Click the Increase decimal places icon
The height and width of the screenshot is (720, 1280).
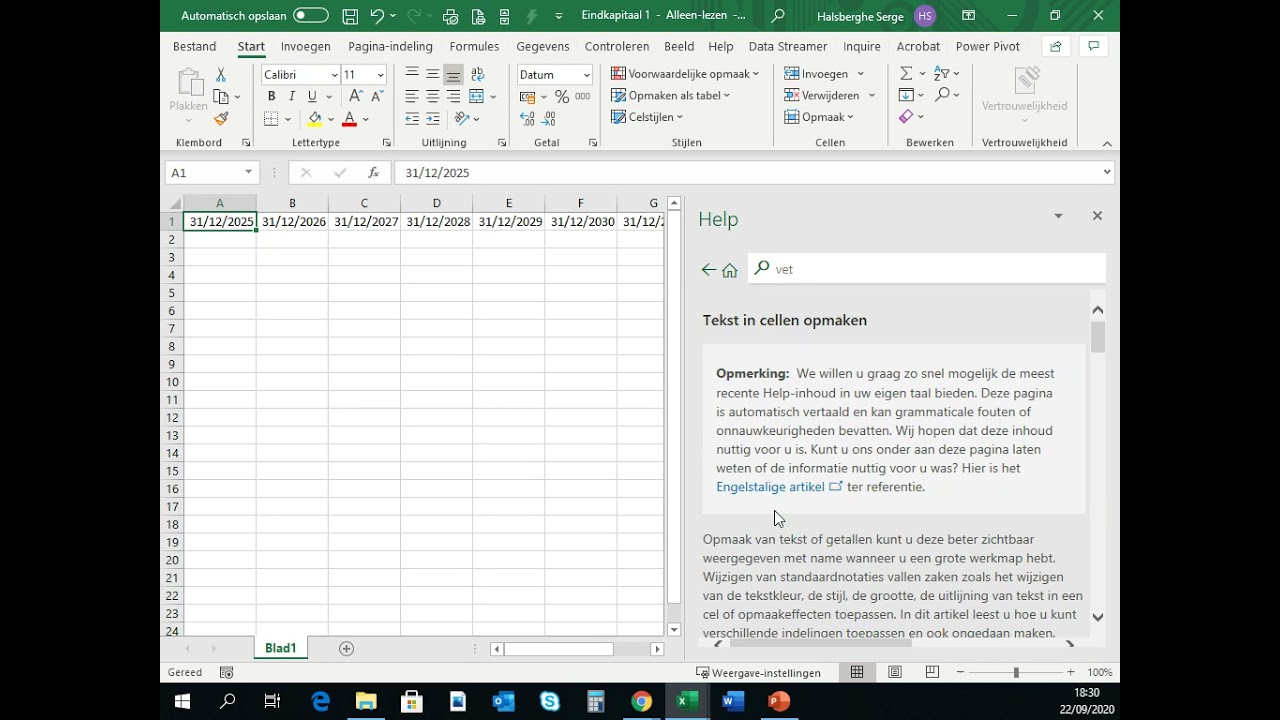(527, 118)
